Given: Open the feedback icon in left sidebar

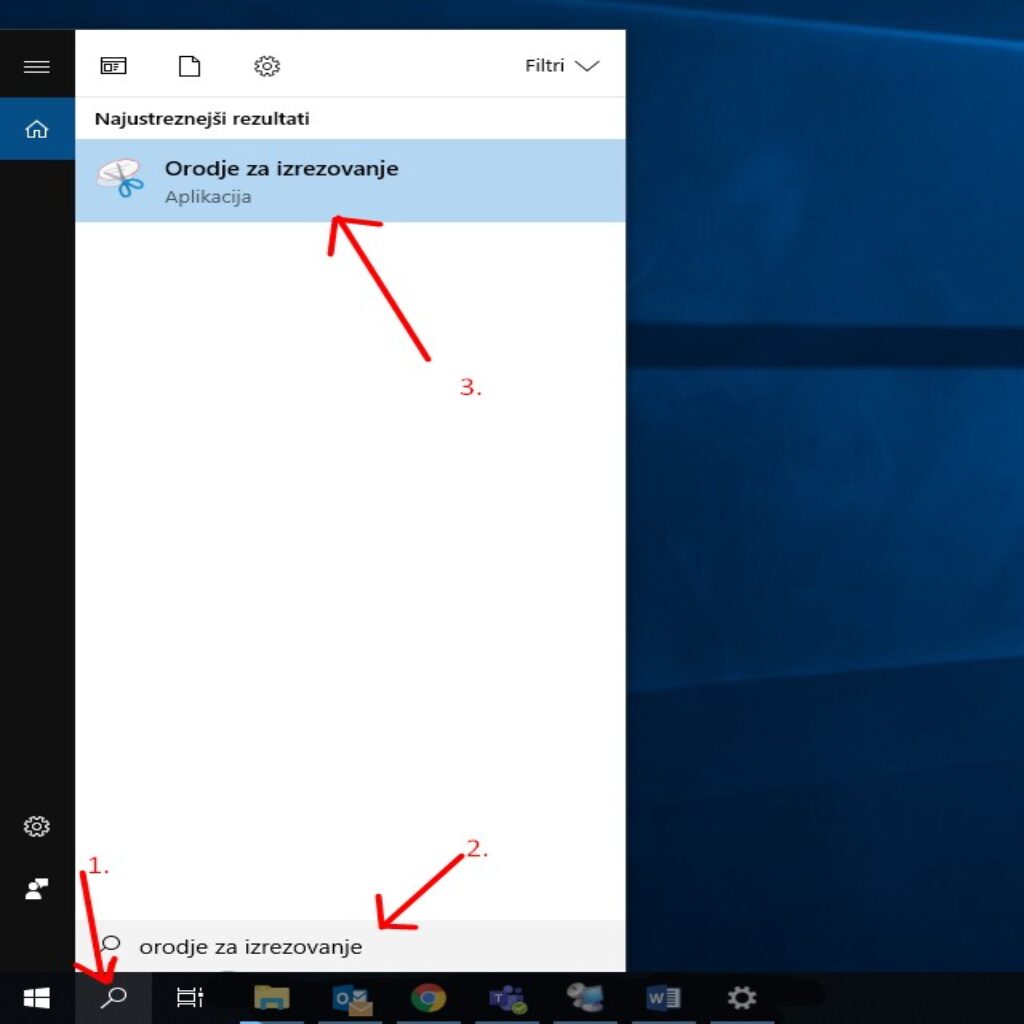Looking at the screenshot, I should click(37, 889).
